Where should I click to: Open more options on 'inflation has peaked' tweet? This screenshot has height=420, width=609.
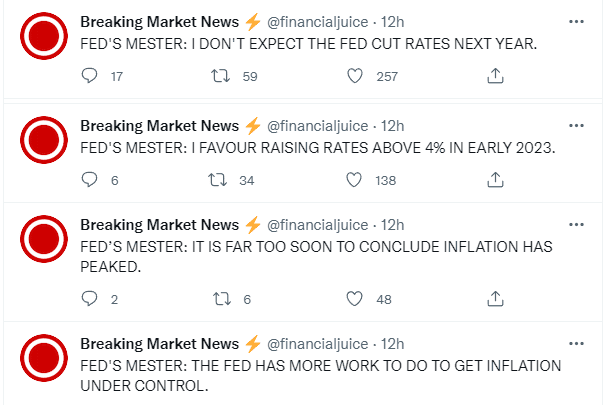point(576,224)
